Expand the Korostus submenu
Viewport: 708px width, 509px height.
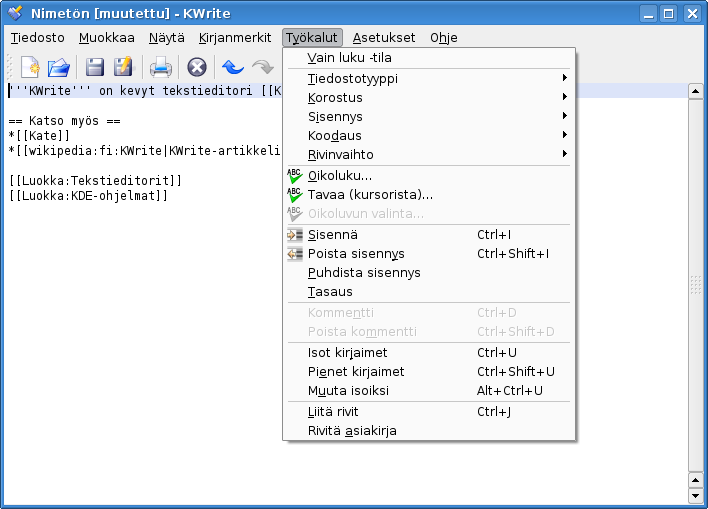(x=335, y=97)
